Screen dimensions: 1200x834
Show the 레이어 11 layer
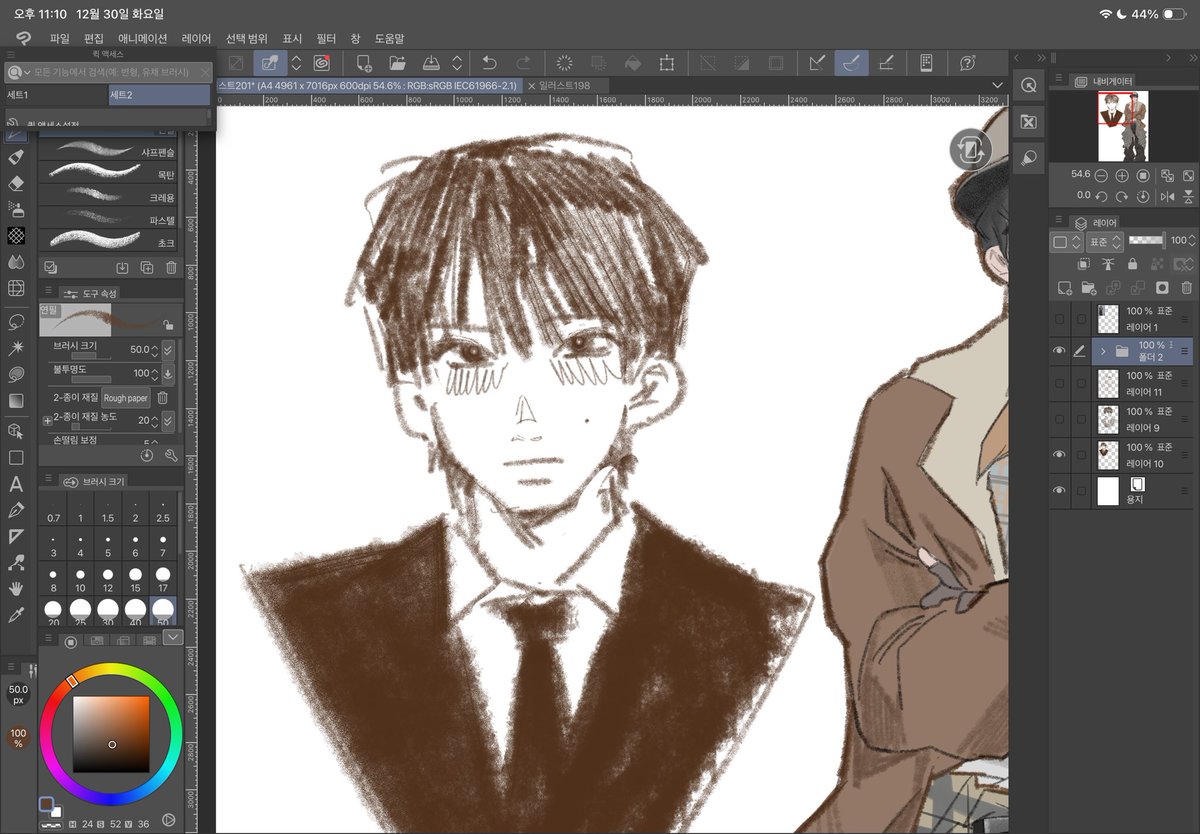tap(1059, 384)
